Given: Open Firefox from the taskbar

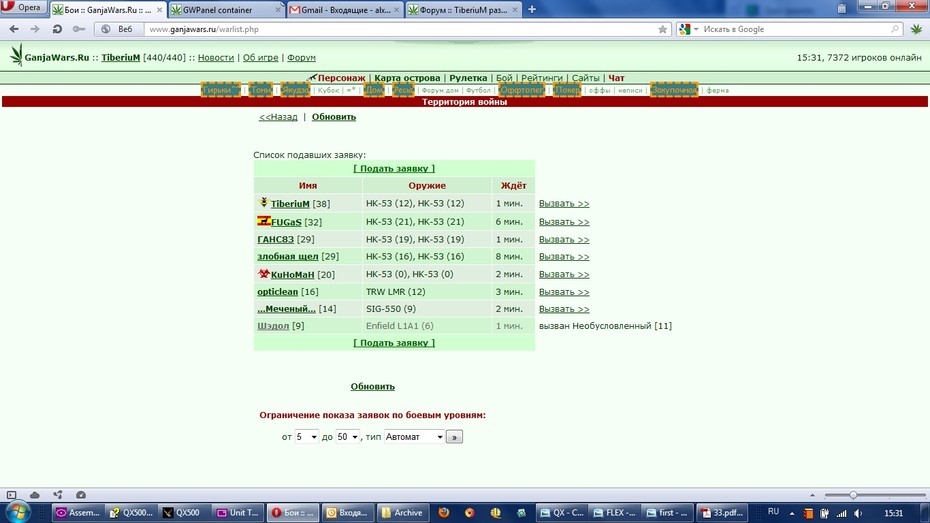Looking at the screenshot, I should 444,512.
